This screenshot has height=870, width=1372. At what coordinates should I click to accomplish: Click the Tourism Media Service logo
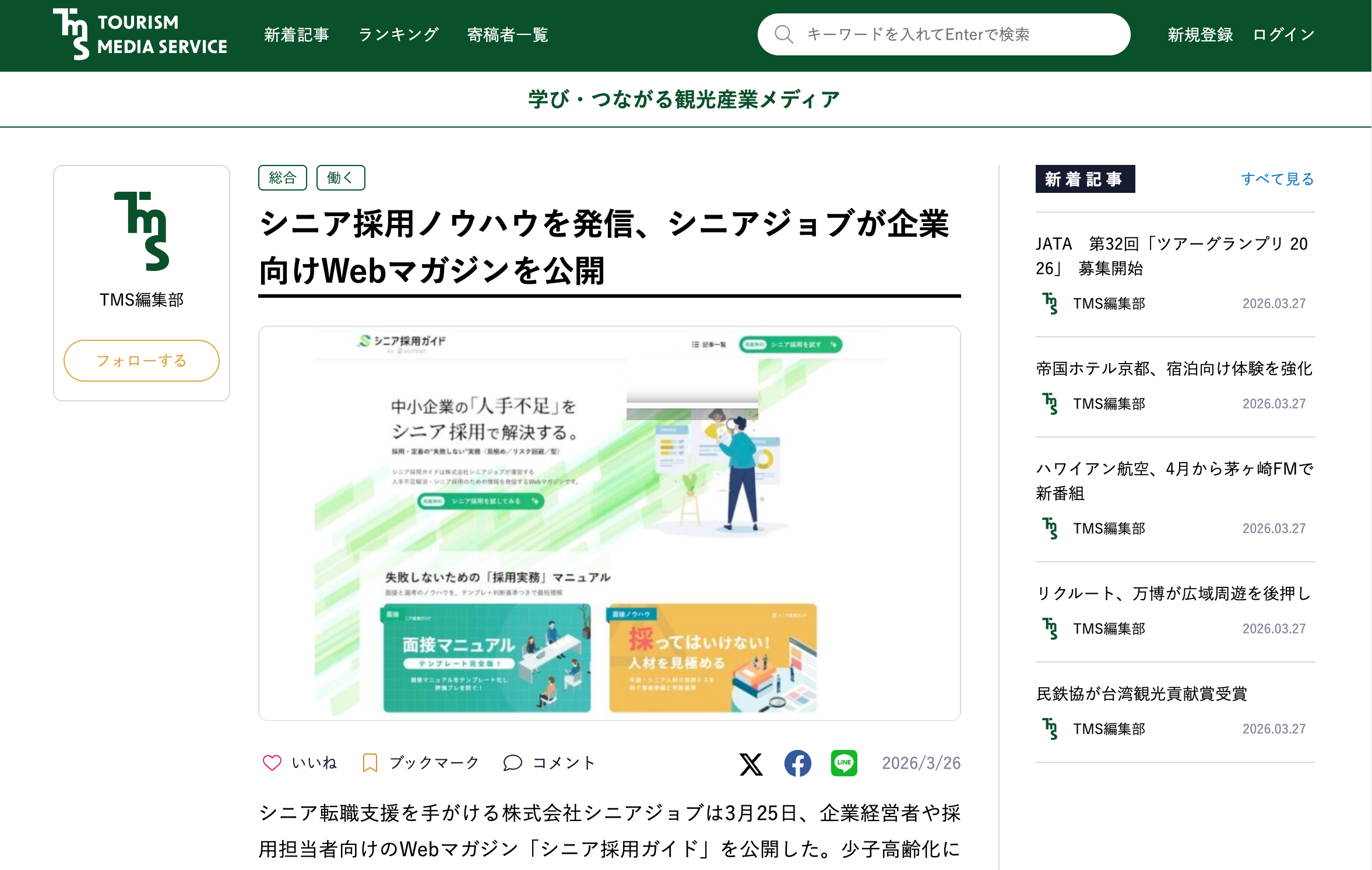click(x=140, y=34)
